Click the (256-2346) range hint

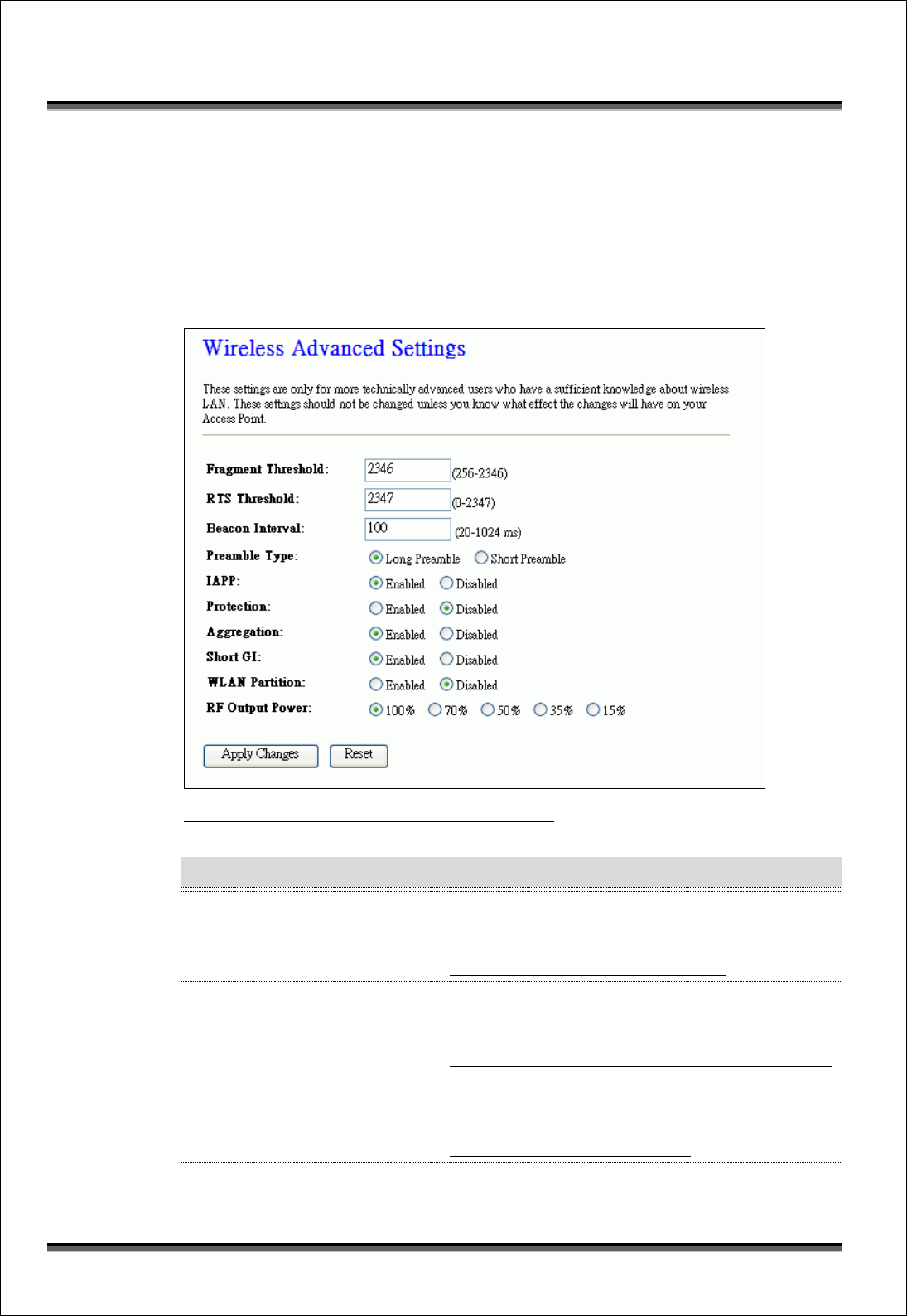[480, 473]
